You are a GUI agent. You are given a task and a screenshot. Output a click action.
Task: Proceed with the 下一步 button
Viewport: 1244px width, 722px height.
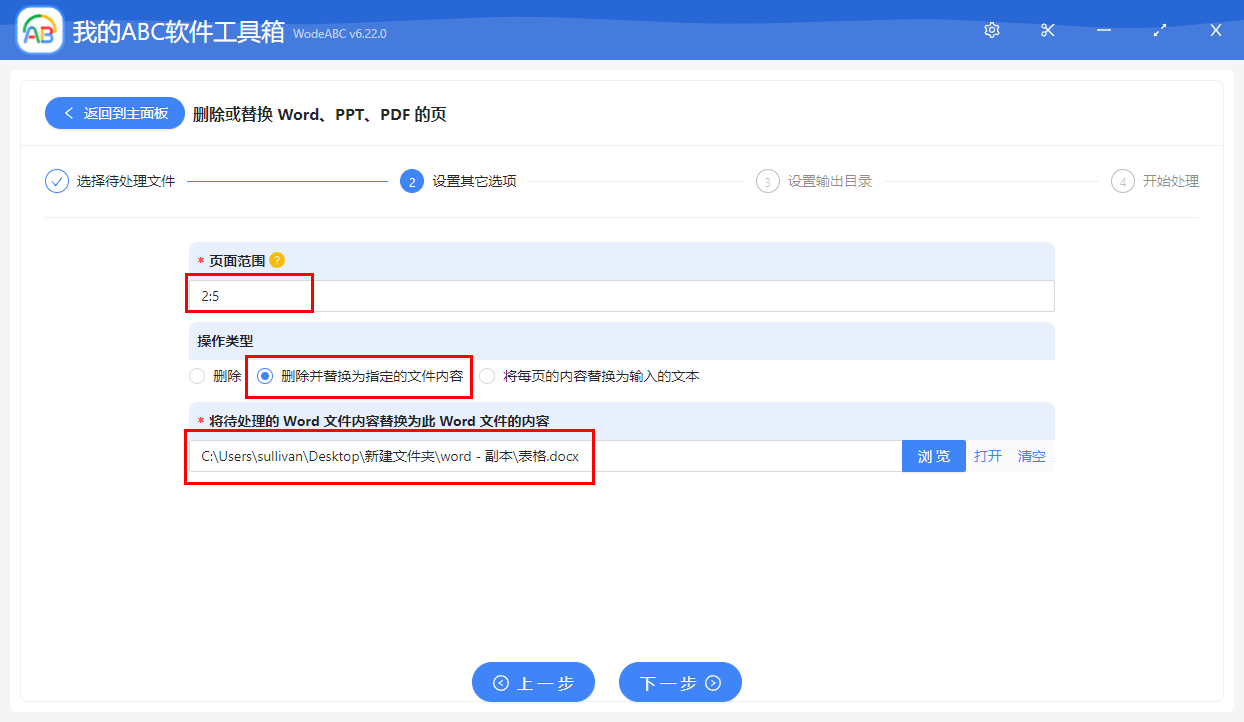[x=680, y=682]
